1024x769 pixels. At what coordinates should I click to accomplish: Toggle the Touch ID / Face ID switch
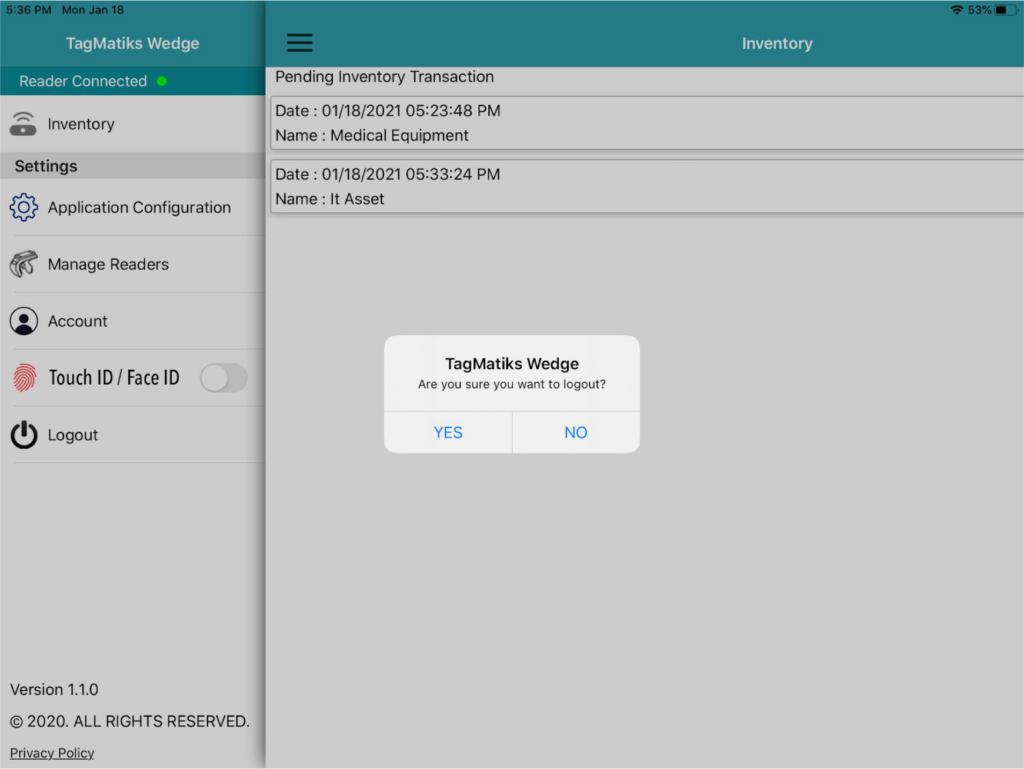coord(224,378)
